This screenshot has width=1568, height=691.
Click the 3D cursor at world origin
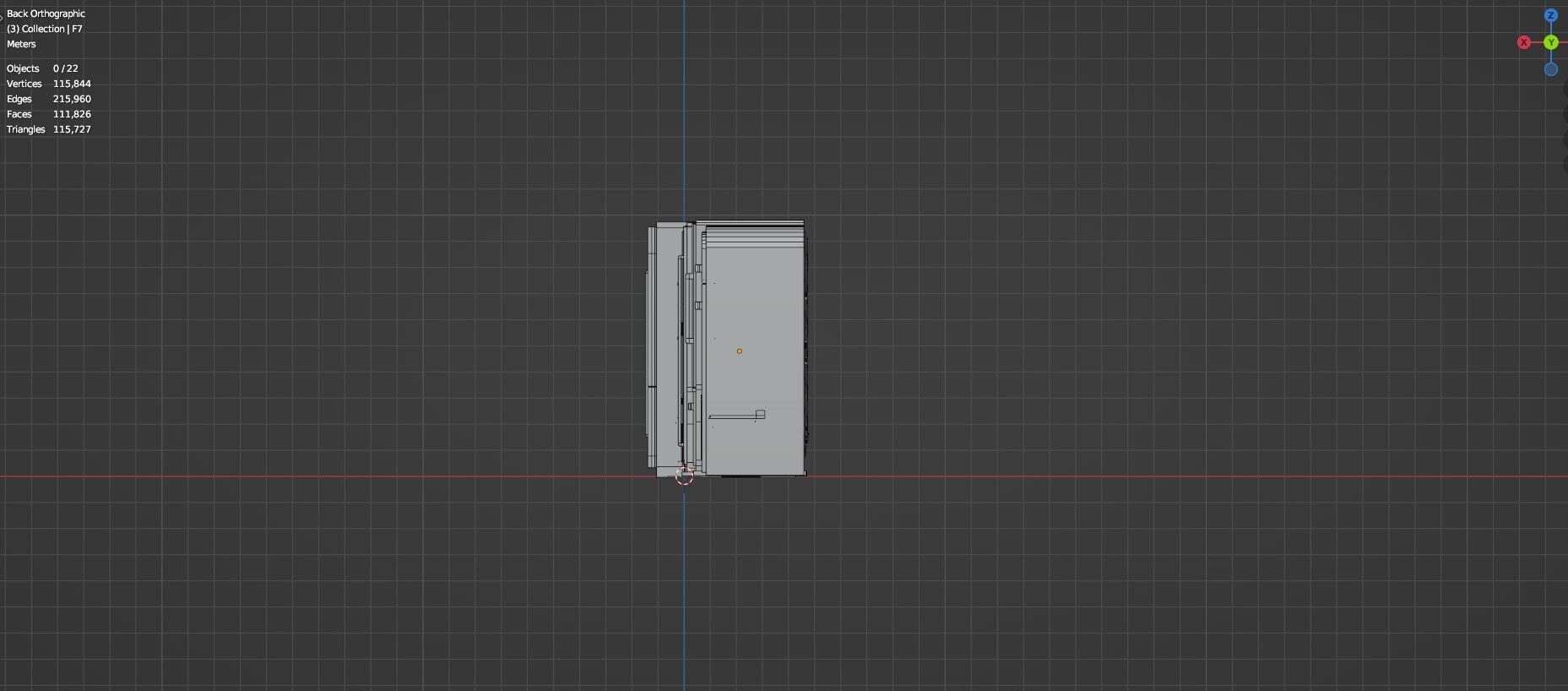pyautogui.click(x=684, y=476)
